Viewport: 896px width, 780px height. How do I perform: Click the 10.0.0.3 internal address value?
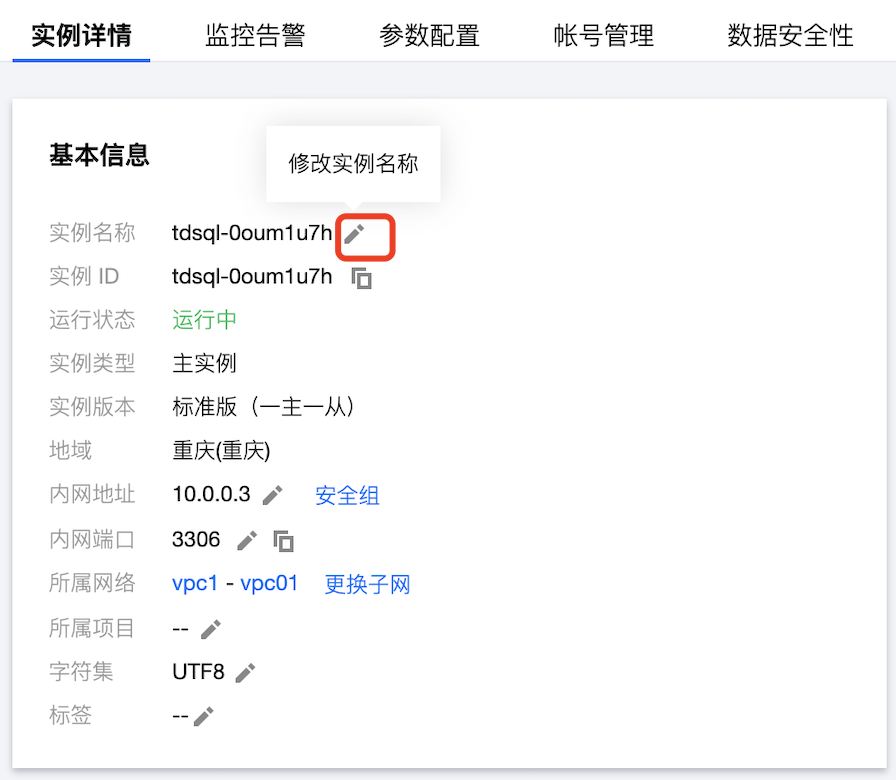(x=211, y=494)
